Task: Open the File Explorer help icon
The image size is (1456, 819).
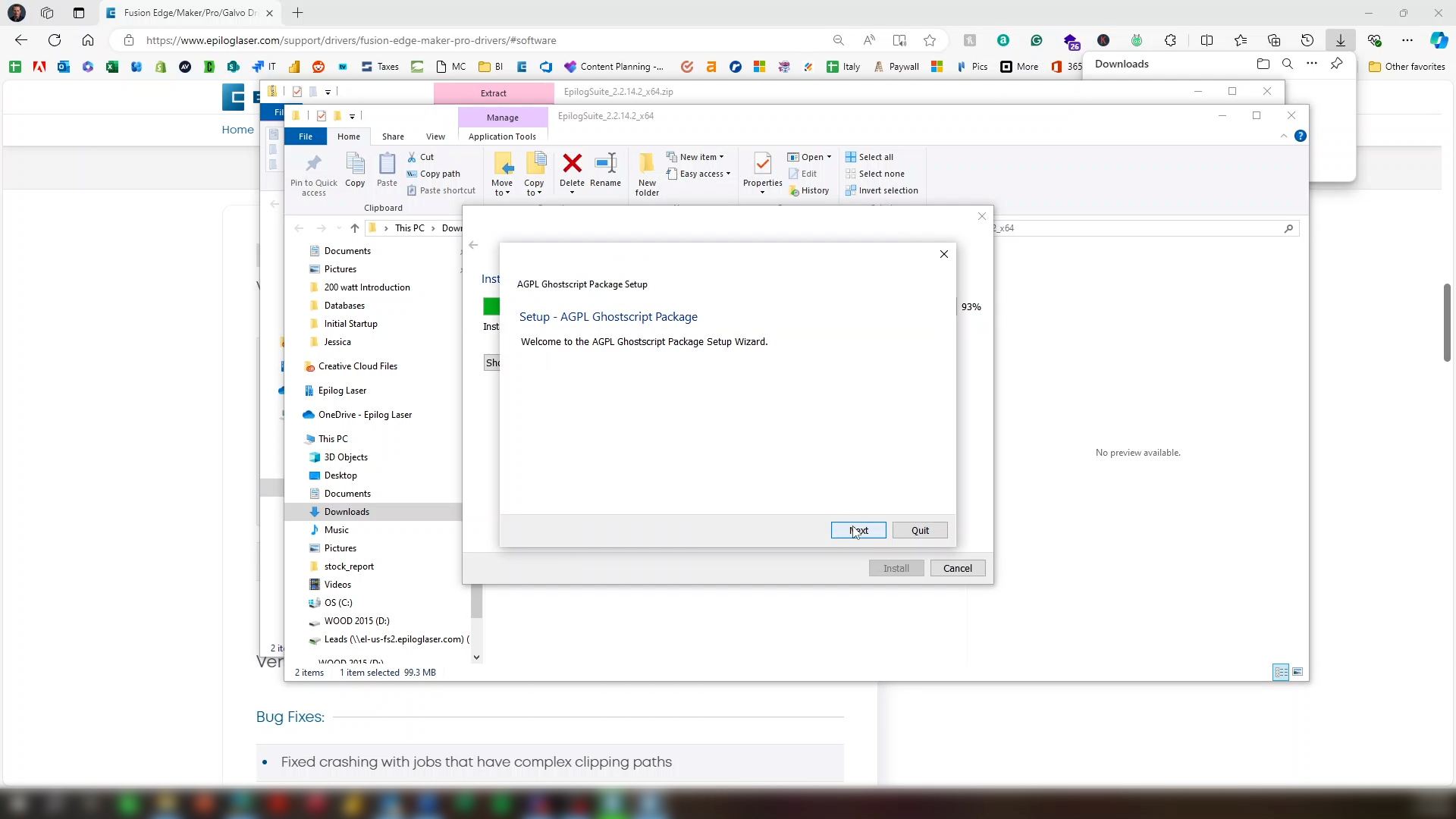Action: click(x=1301, y=136)
